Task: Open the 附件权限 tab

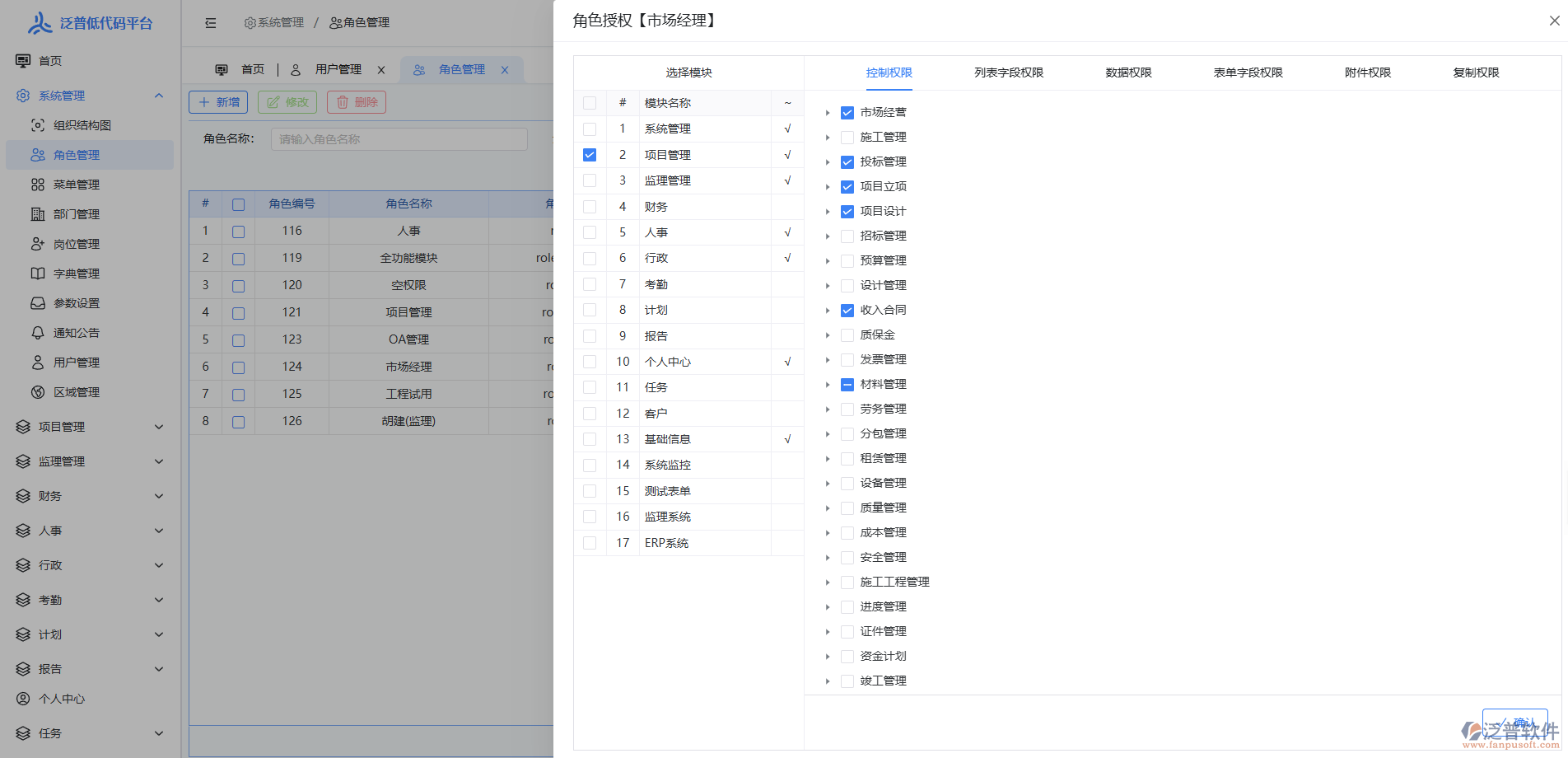Action: pyautogui.click(x=1366, y=73)
